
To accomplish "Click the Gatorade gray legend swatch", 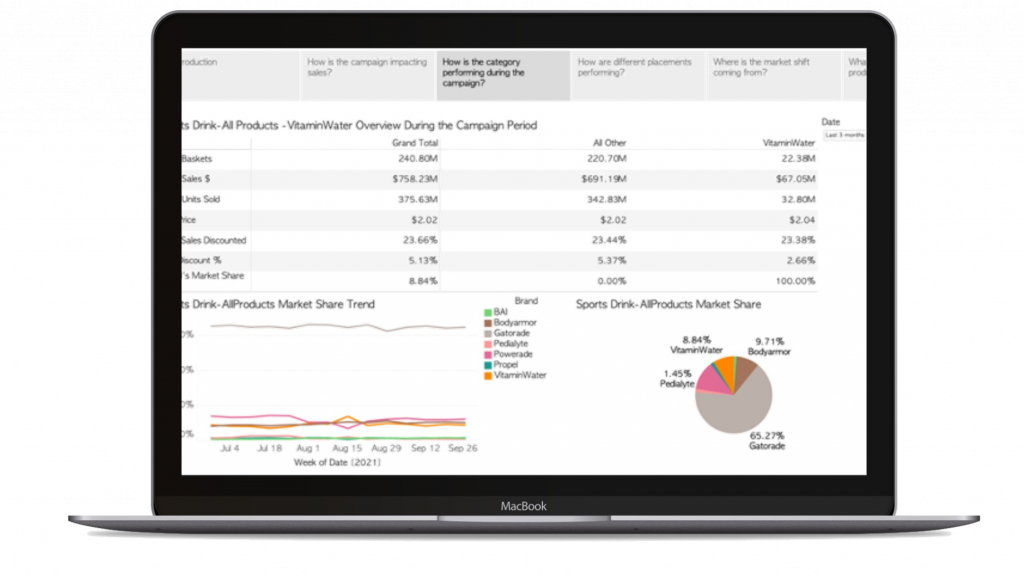I will 488,334.
